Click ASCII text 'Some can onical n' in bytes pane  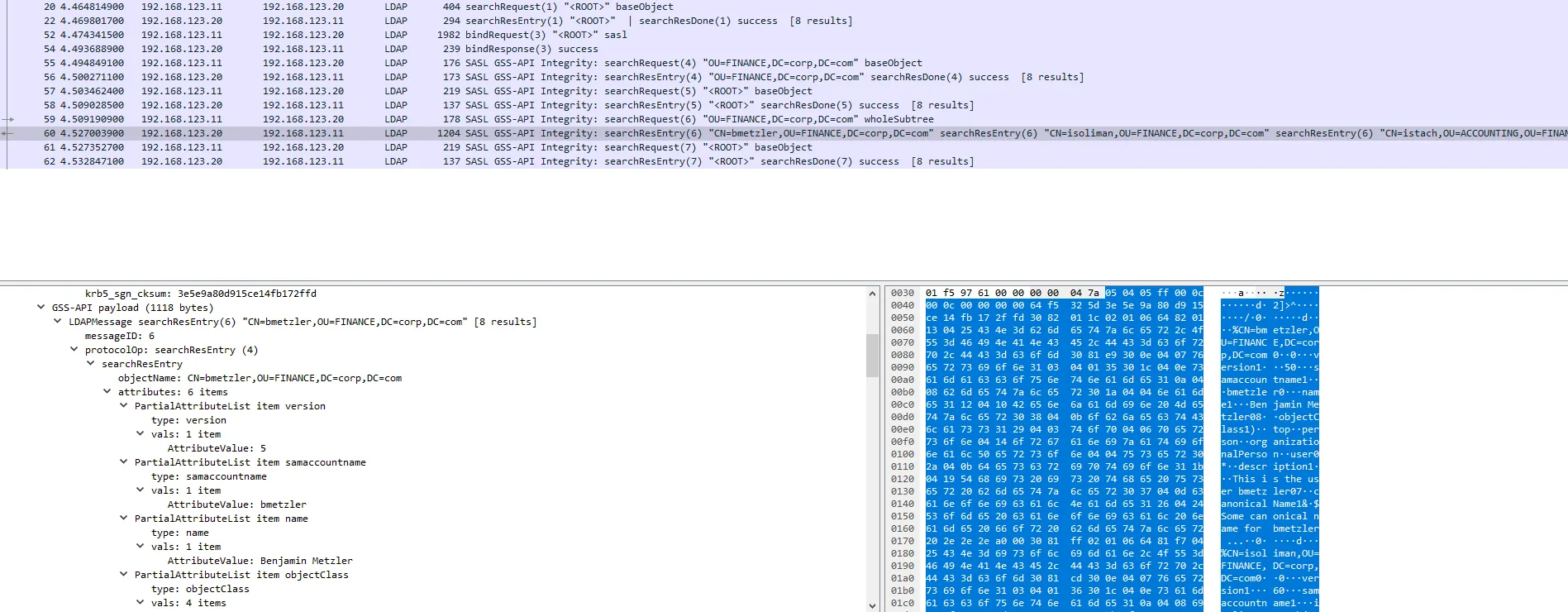(1270, 516)
